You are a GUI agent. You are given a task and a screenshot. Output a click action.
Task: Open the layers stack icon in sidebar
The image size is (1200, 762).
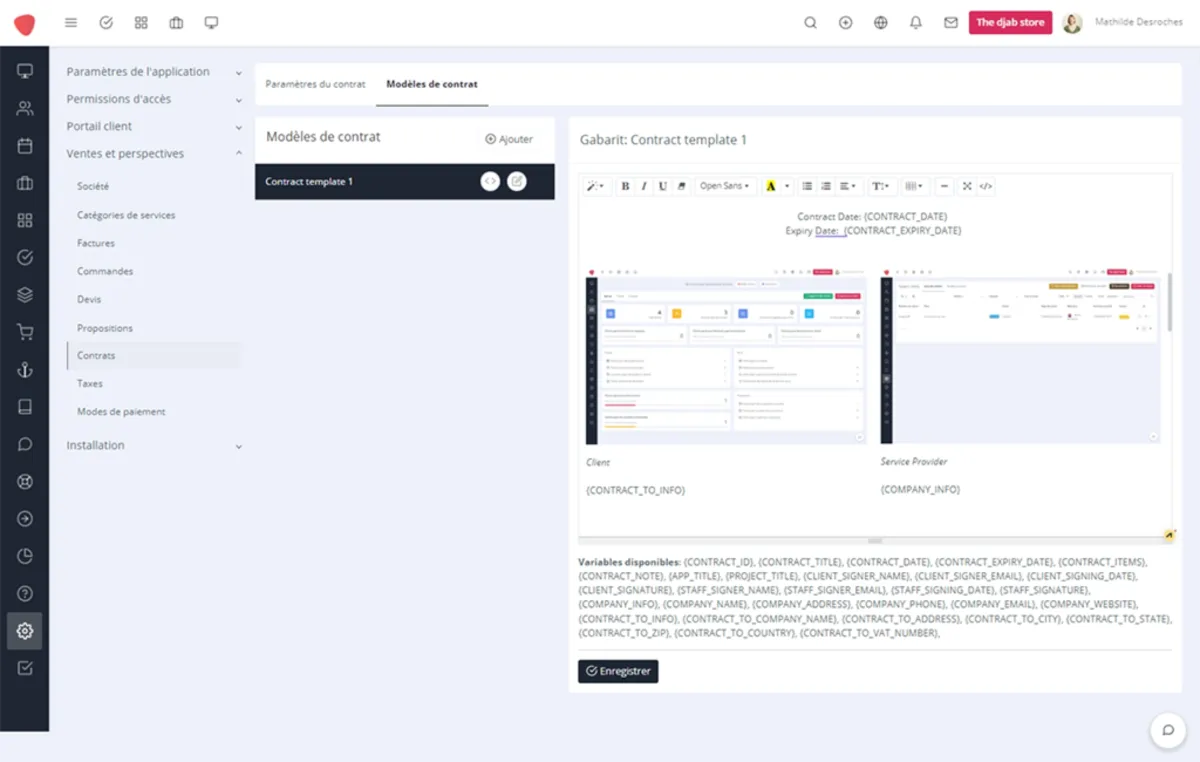tap(25, 295)
